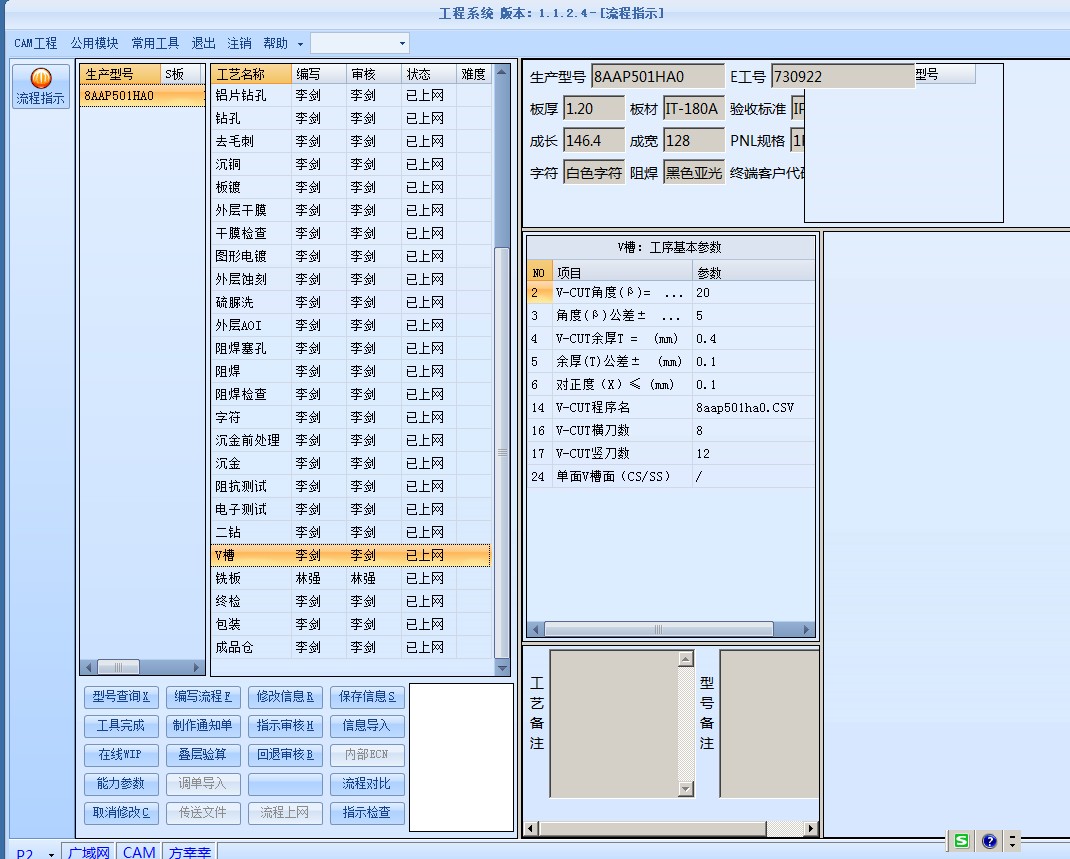Image resolution: width=1070 pixels, height=859 pixels.
Task: Click the 生产型号 input field
Action: click(657, 76)
